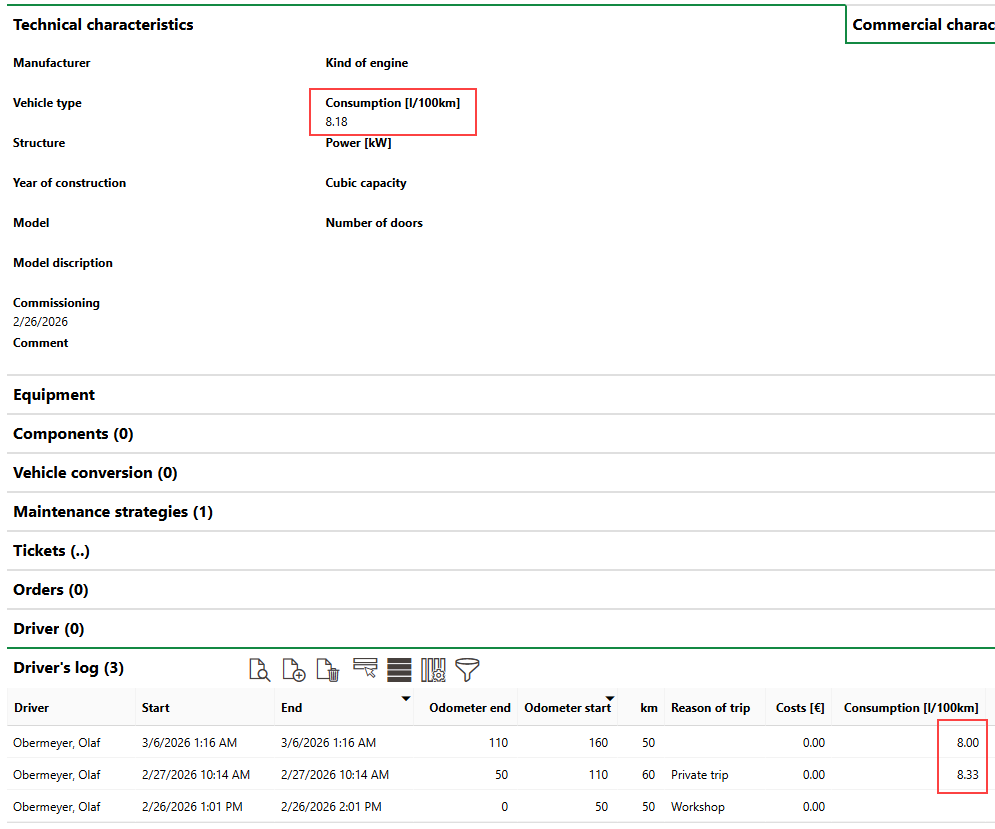Click the Driver column header
The height and width of the screenshot is (829, 995).
(32, 708)
